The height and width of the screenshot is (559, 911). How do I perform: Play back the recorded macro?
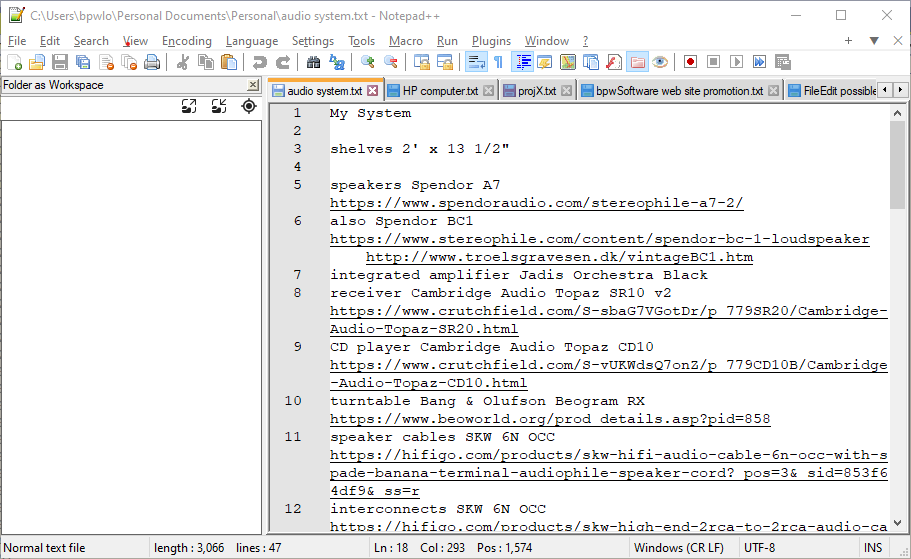pyautogui.click(x=737, y=62)
